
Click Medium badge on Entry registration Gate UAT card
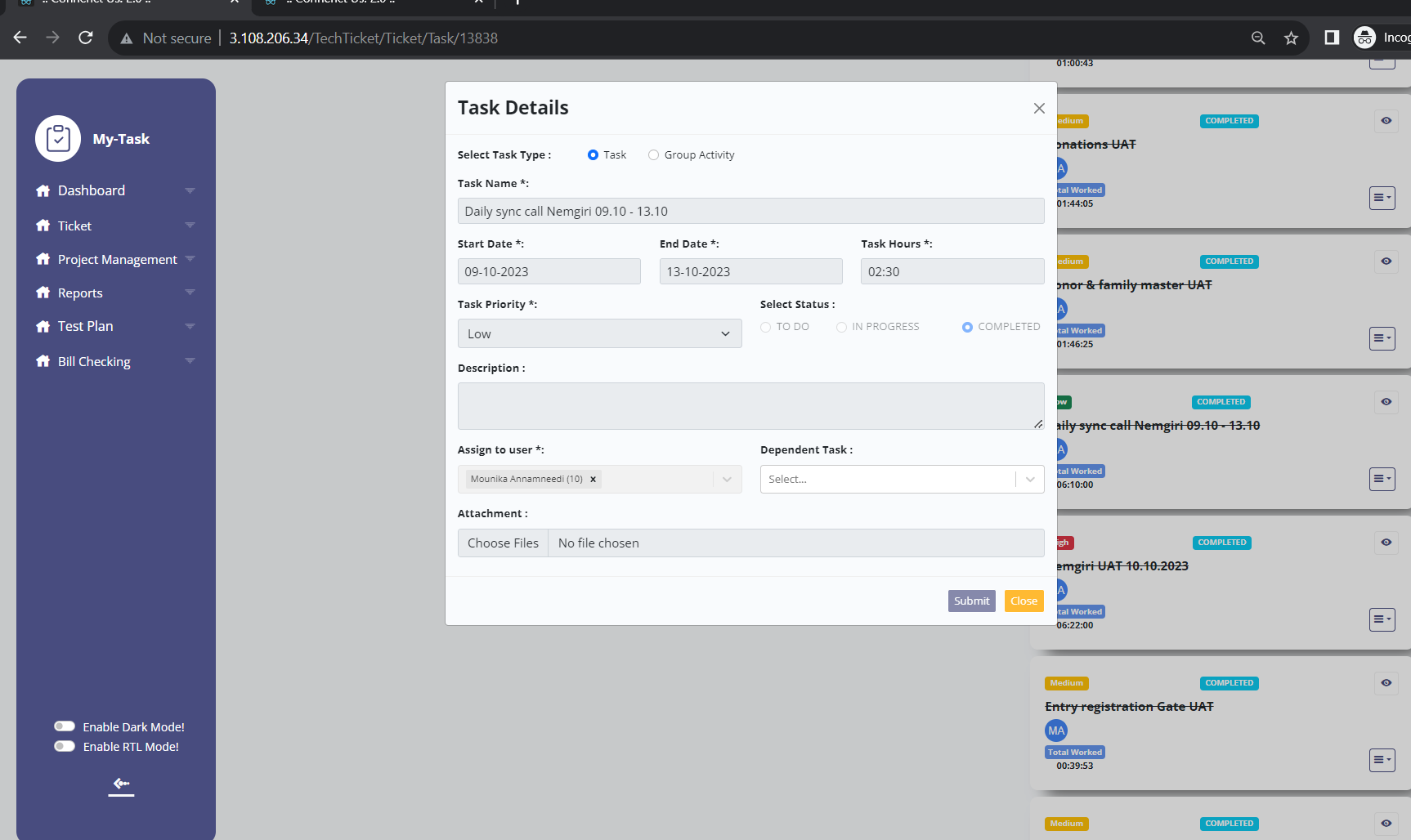click(1067, 683)
